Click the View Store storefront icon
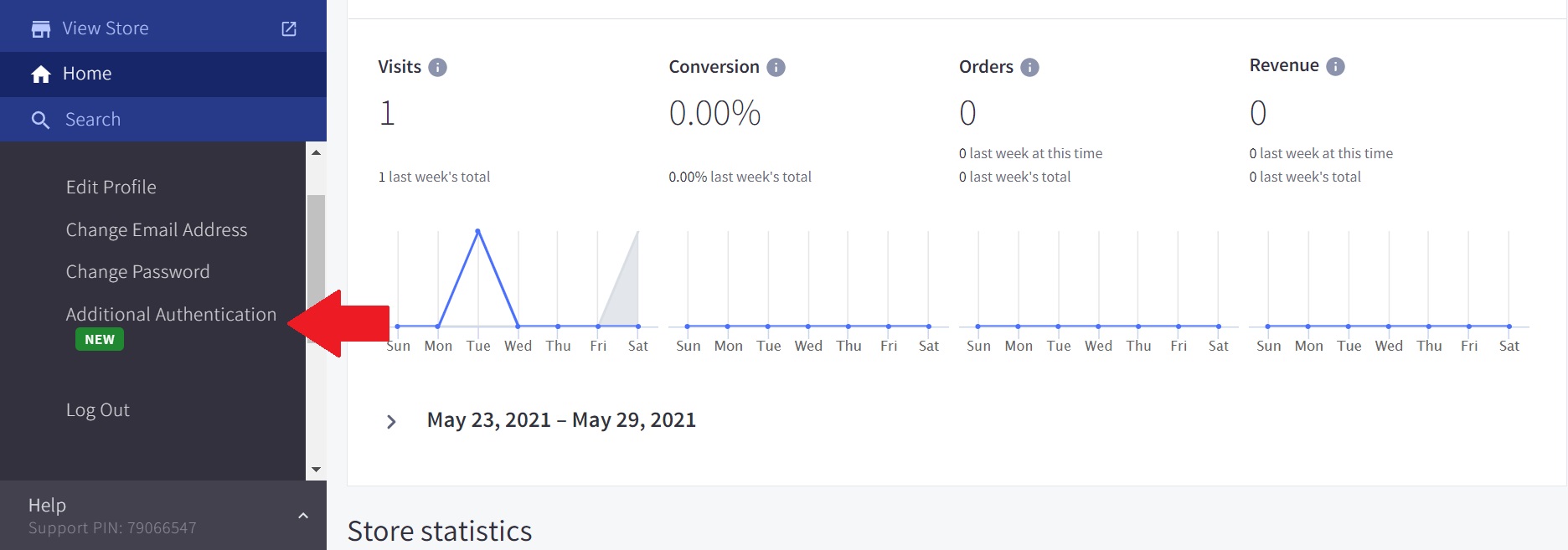This screenshot has height=550, width=1568. [x=40, y=29]
